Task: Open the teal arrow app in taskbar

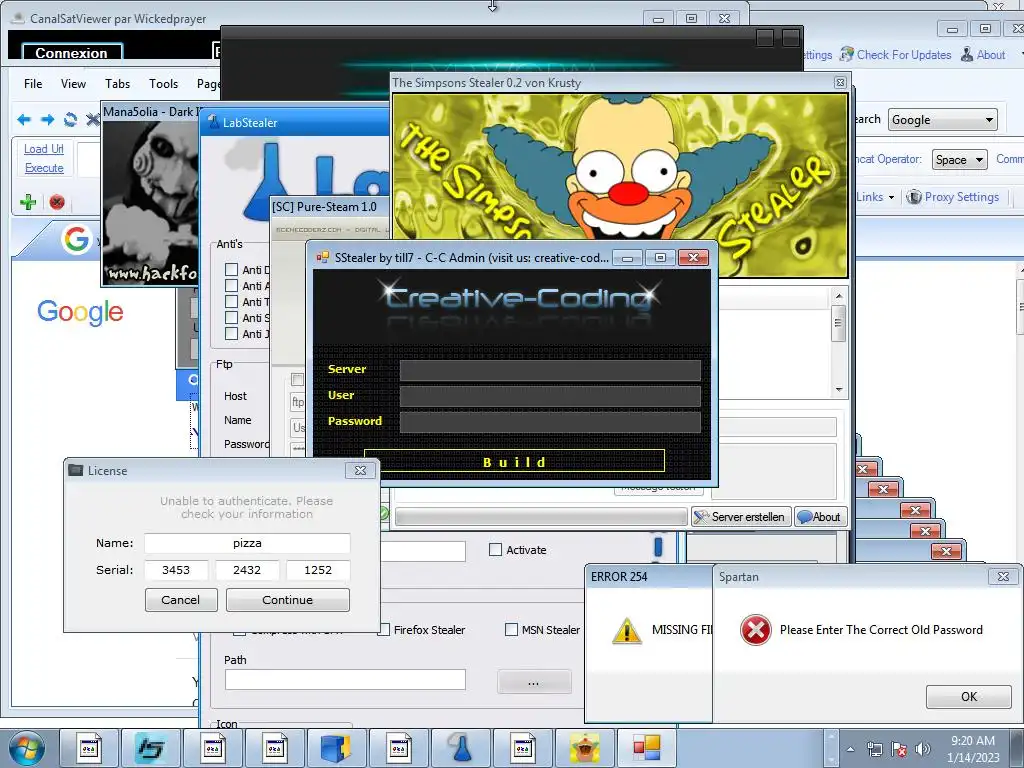Action: [x=151, y=748]
